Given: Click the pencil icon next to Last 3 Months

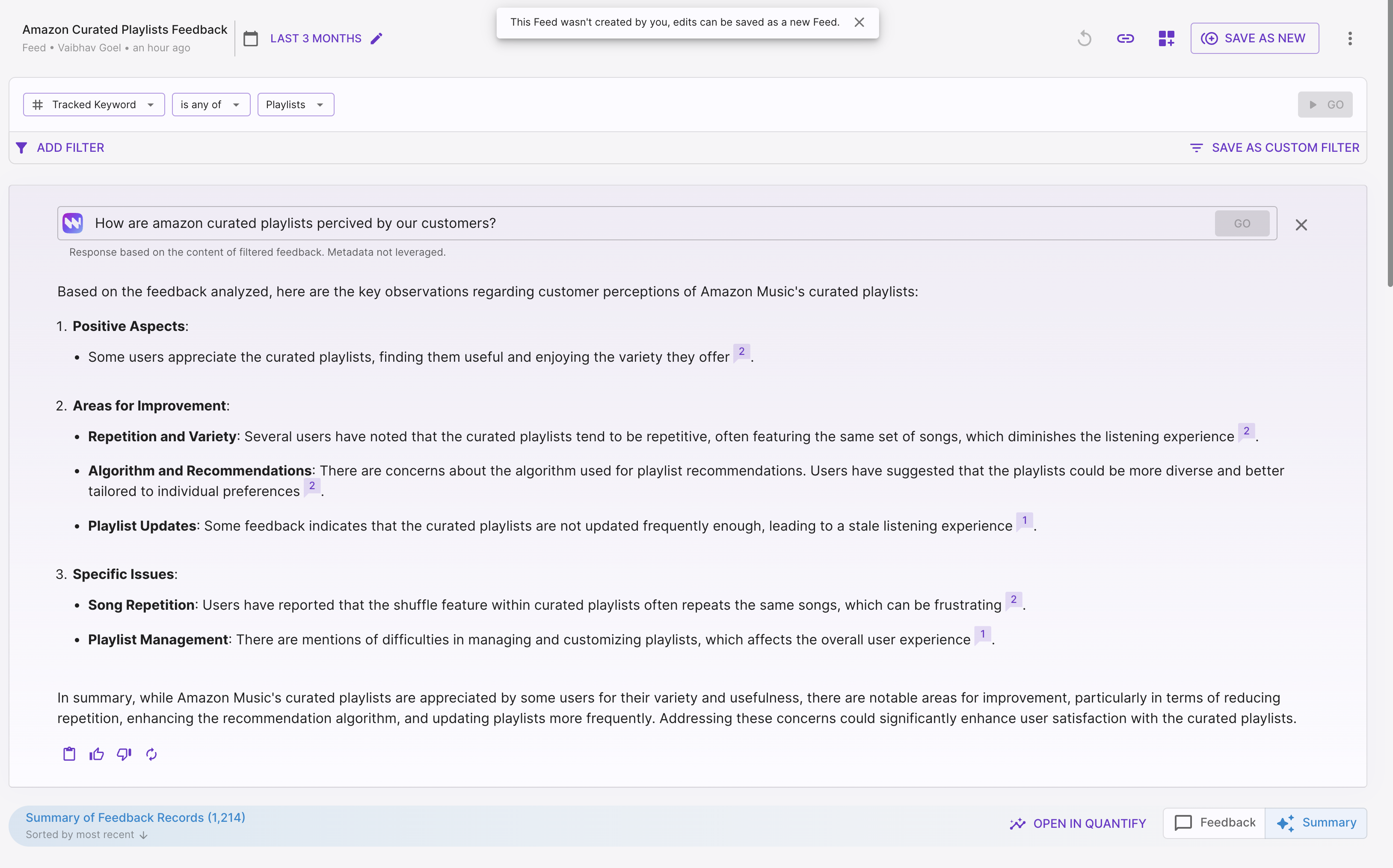Looking at the screenshot, I should (376, 38).
